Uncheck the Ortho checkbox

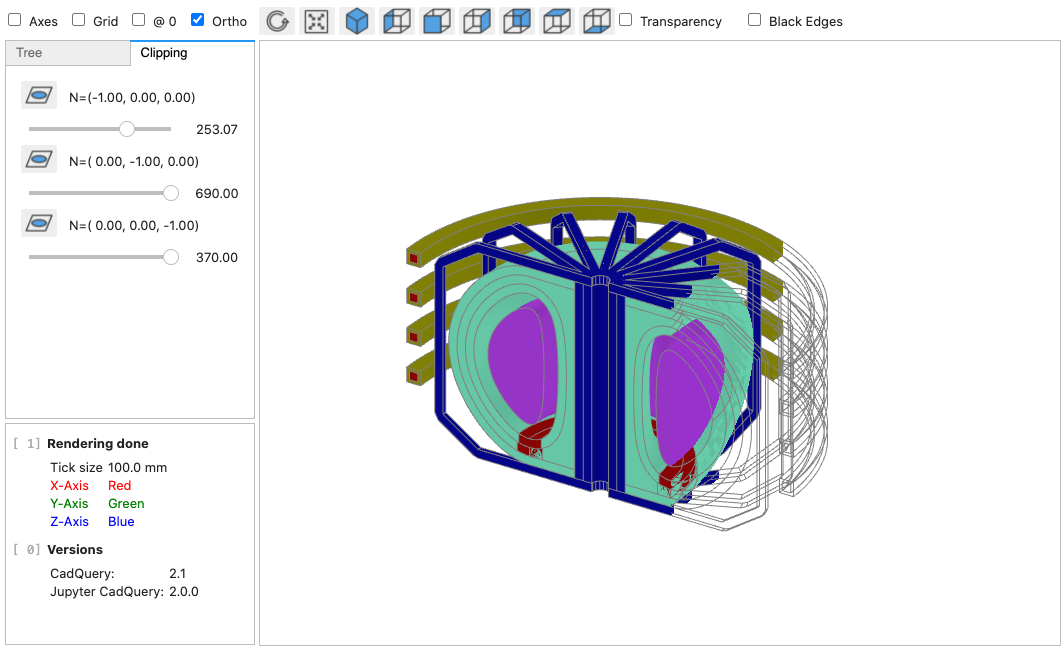point(197,20)
